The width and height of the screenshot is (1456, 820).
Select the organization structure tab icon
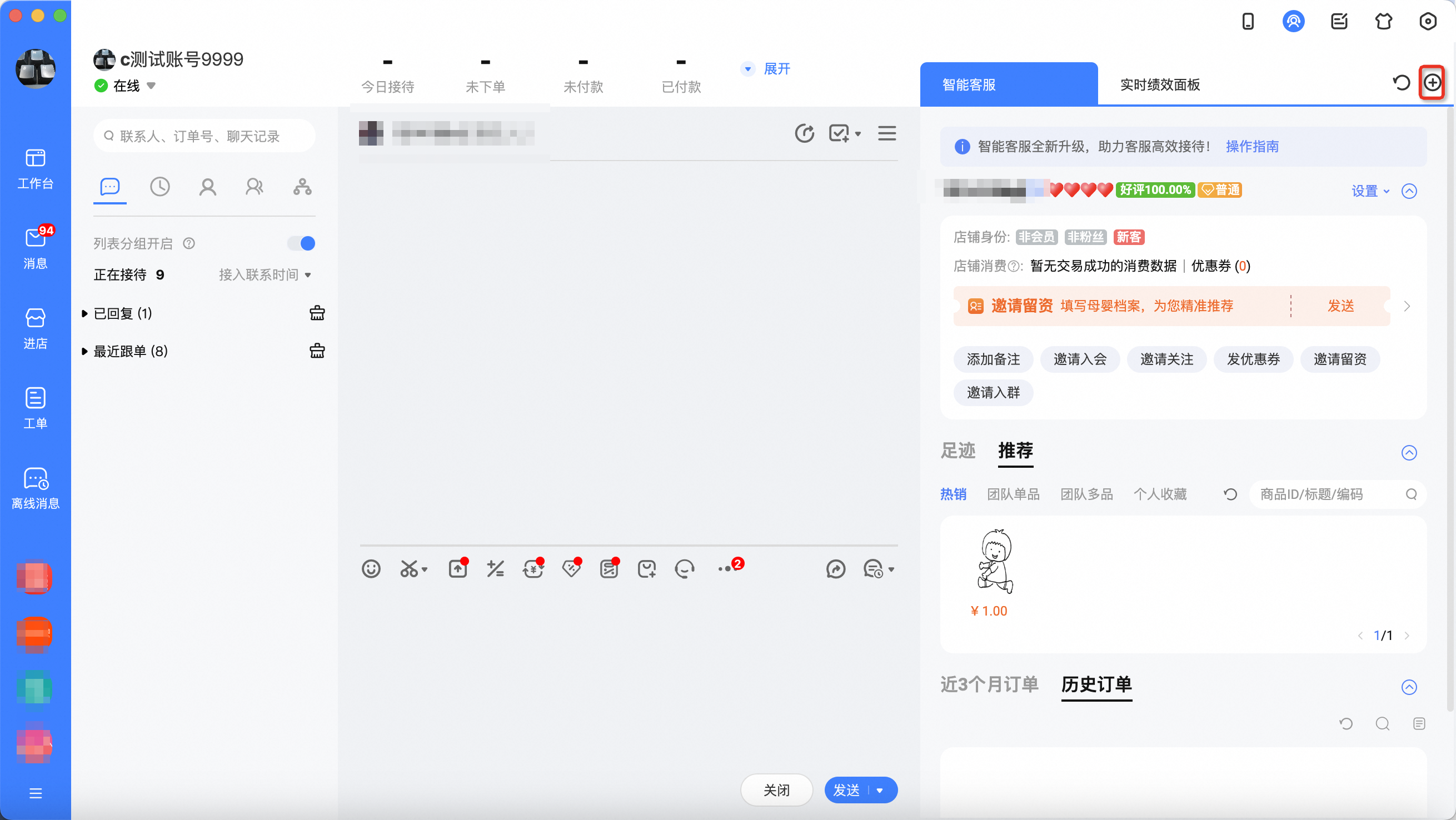click(302, 187)
